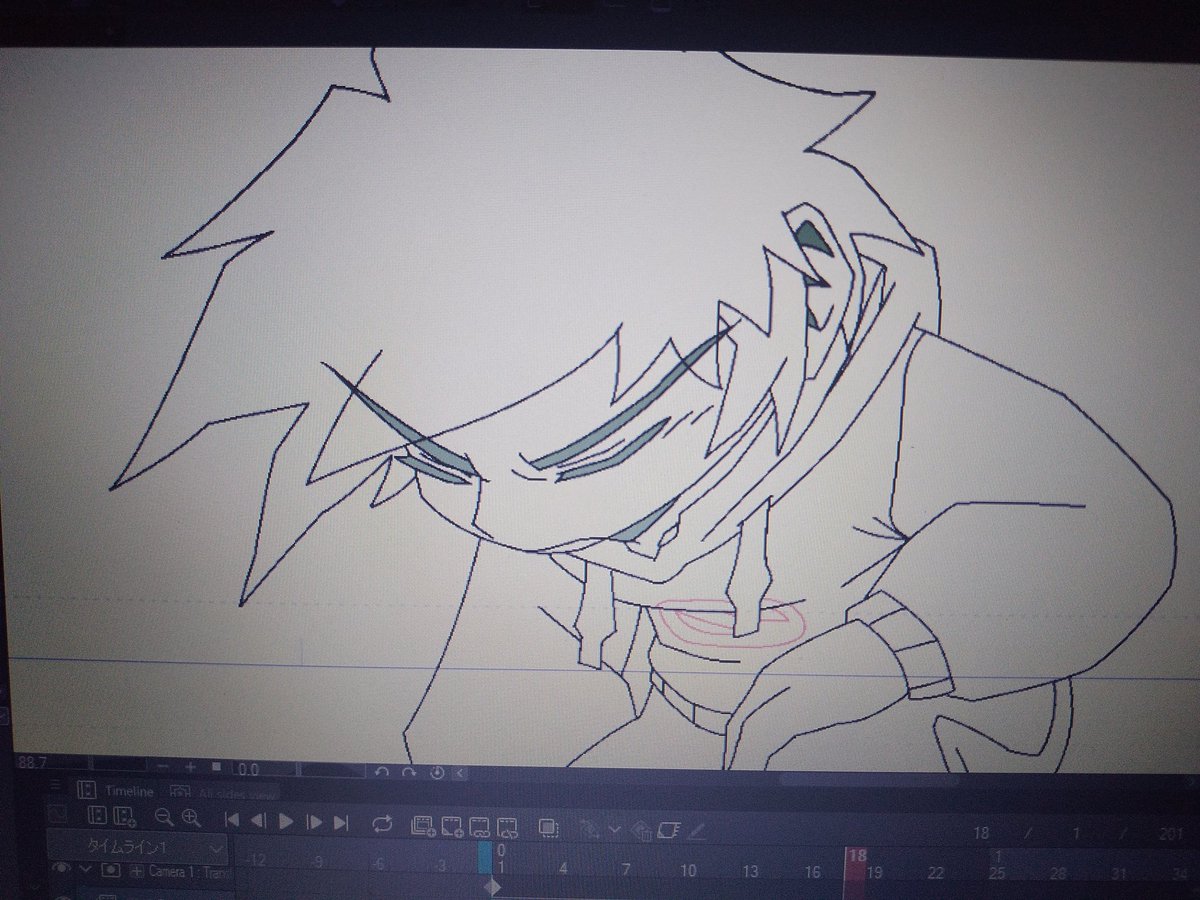Viewport: 1200px width, 900px height.
Task: Add a new animation cel
Action: point(452,826)
